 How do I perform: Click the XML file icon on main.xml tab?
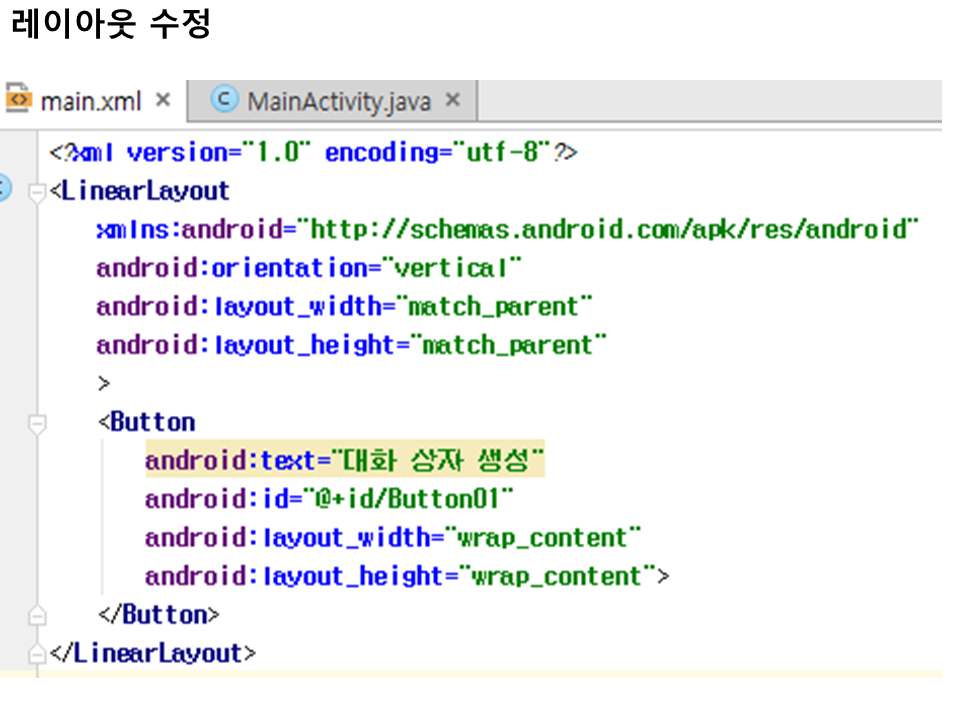point(18,101)
